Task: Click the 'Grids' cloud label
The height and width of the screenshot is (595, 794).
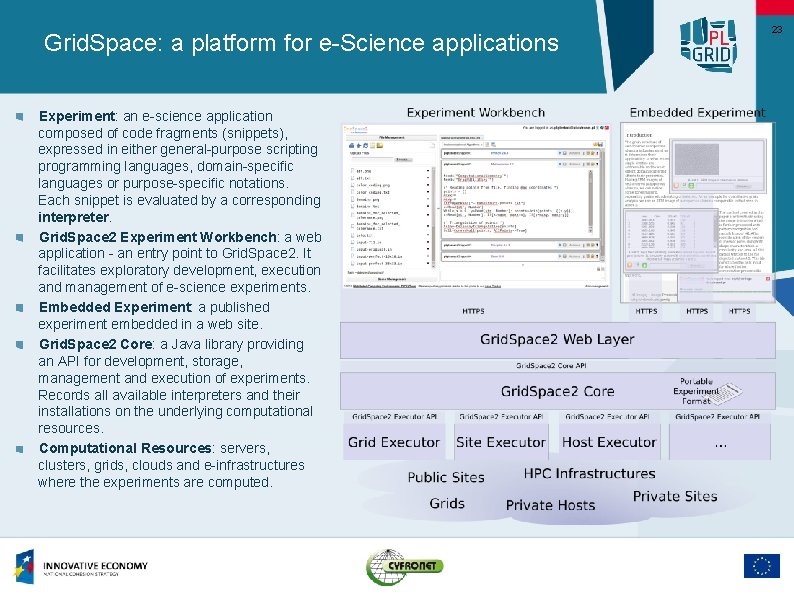Action: (447, 503)
